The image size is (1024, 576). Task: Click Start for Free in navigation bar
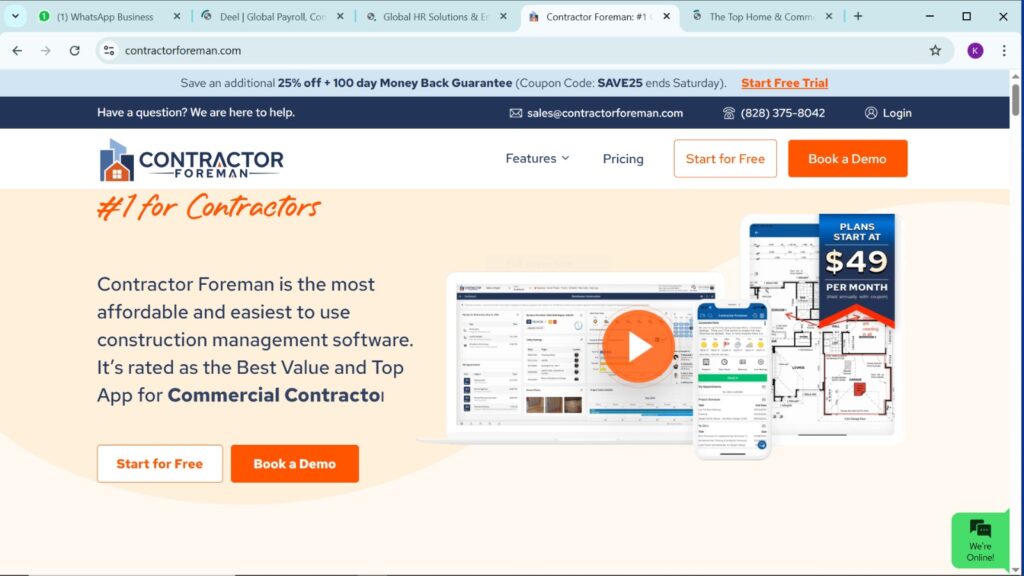725,159
